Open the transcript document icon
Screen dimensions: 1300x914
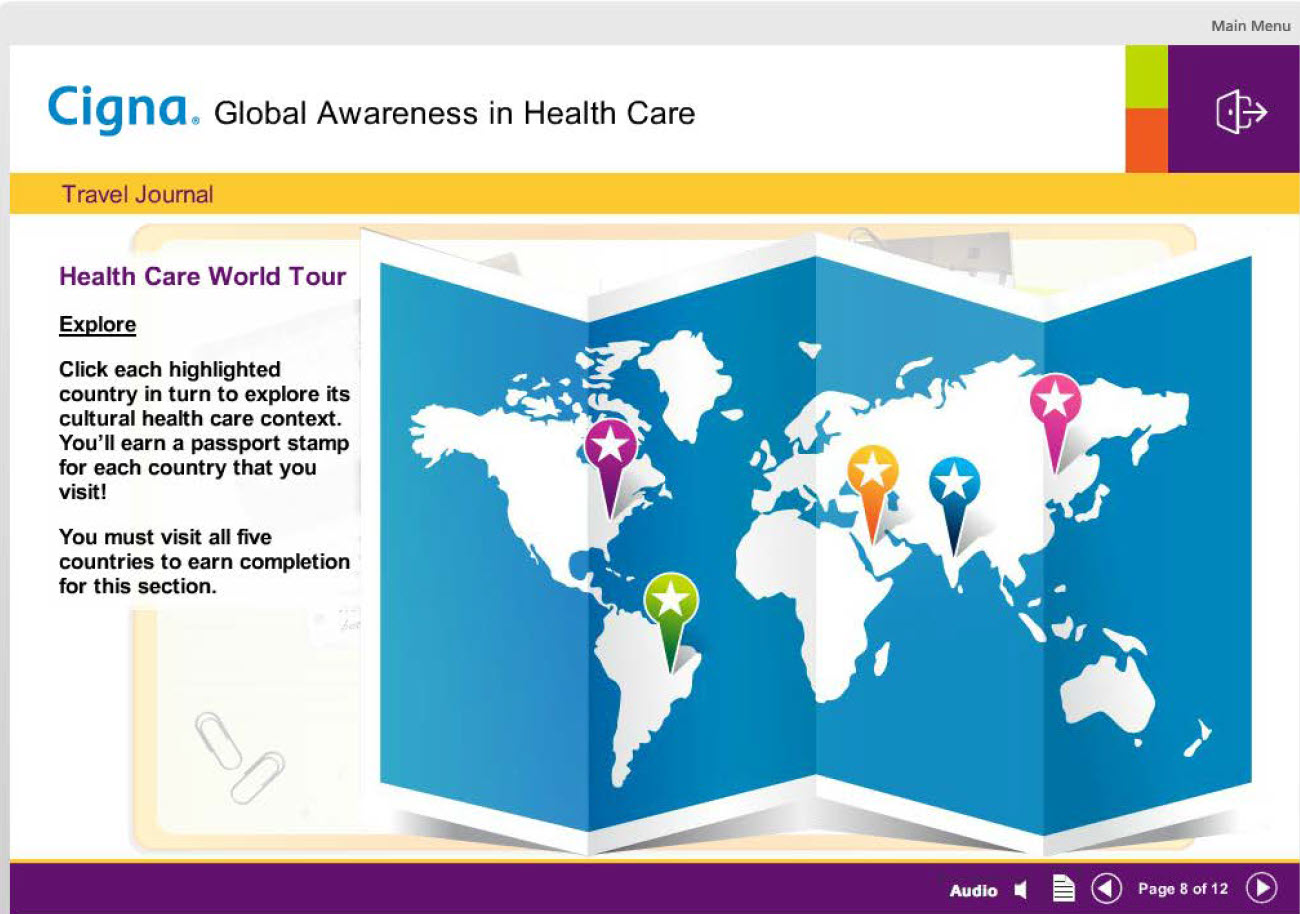click(1063, 887)
